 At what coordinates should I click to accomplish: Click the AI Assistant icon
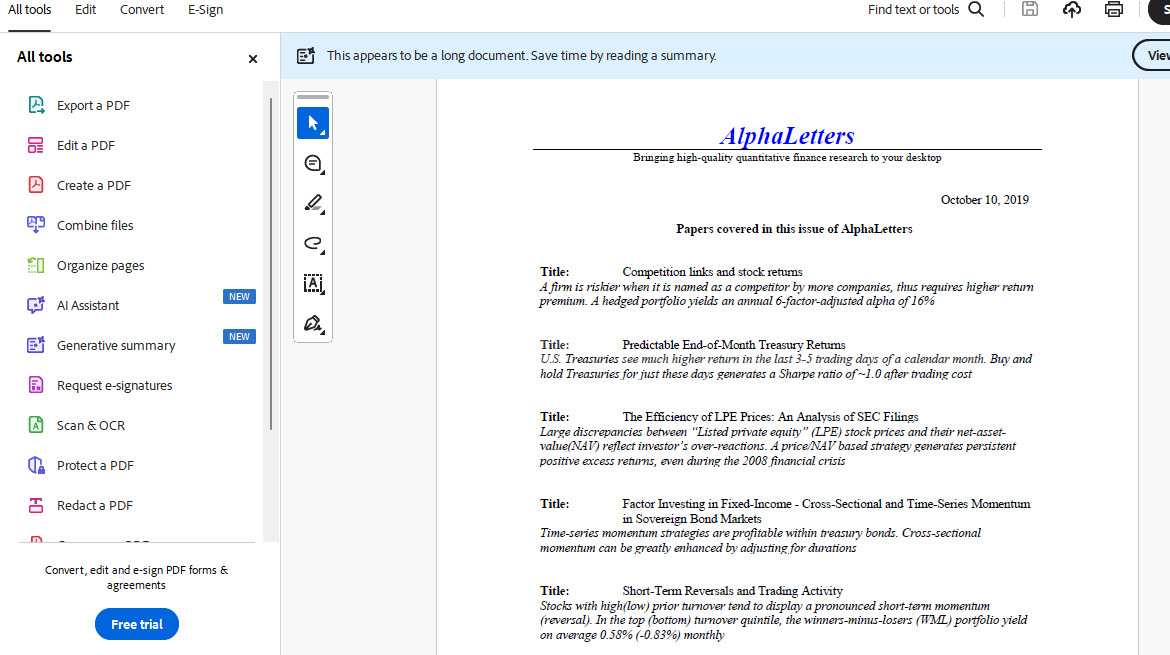click(36, 305)
